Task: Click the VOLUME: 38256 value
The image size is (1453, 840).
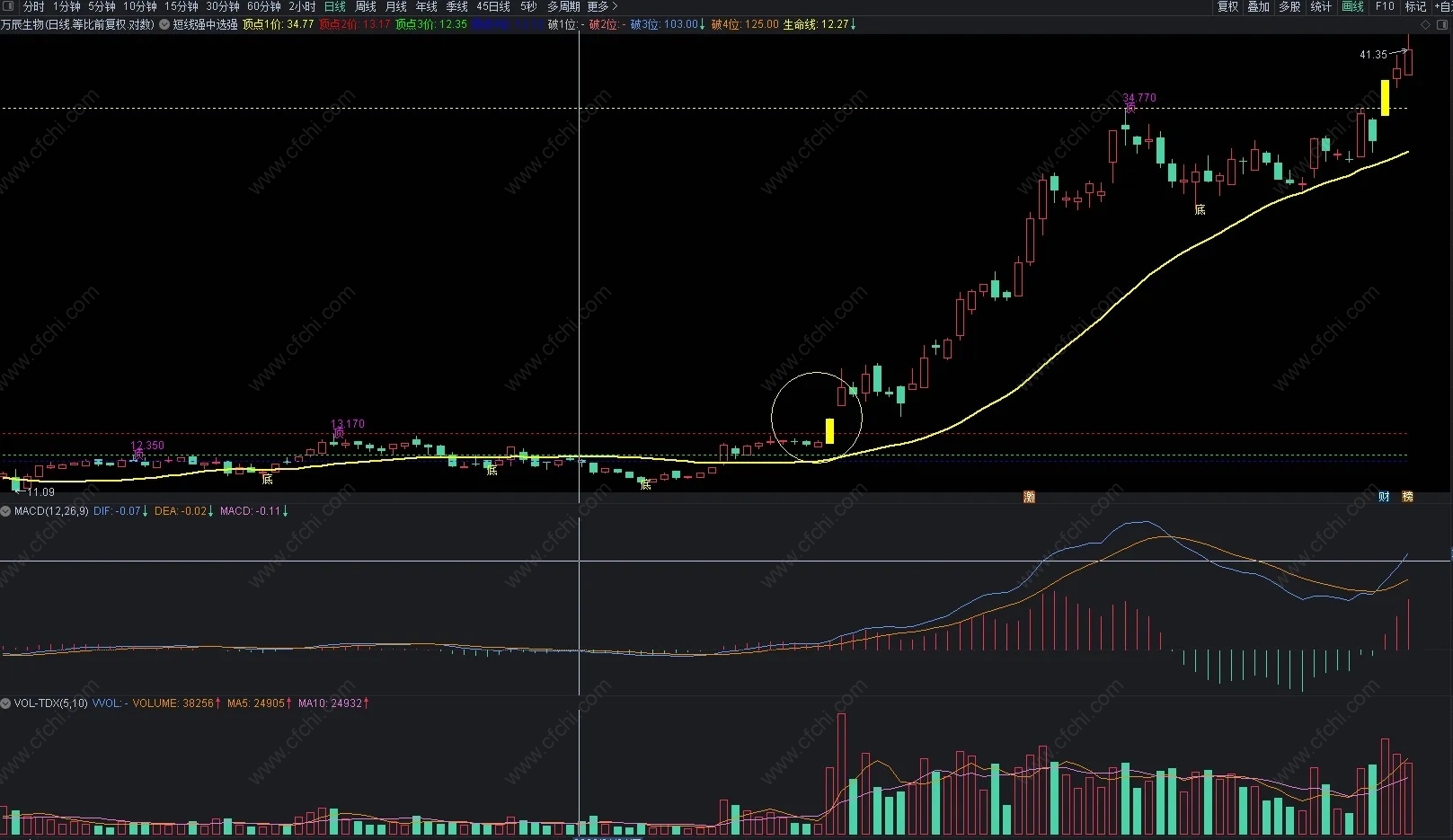Action: tap(176, 703)
